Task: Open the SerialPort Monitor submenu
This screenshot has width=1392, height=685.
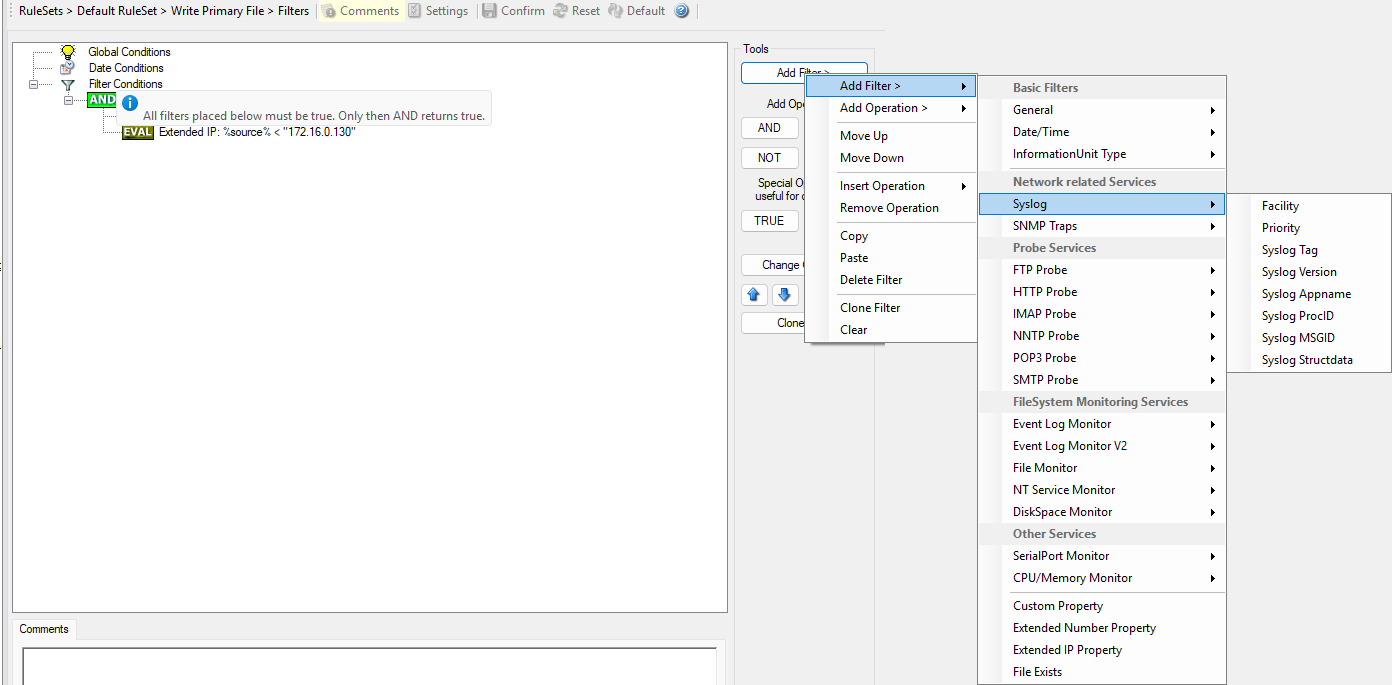Action: 1102,556
